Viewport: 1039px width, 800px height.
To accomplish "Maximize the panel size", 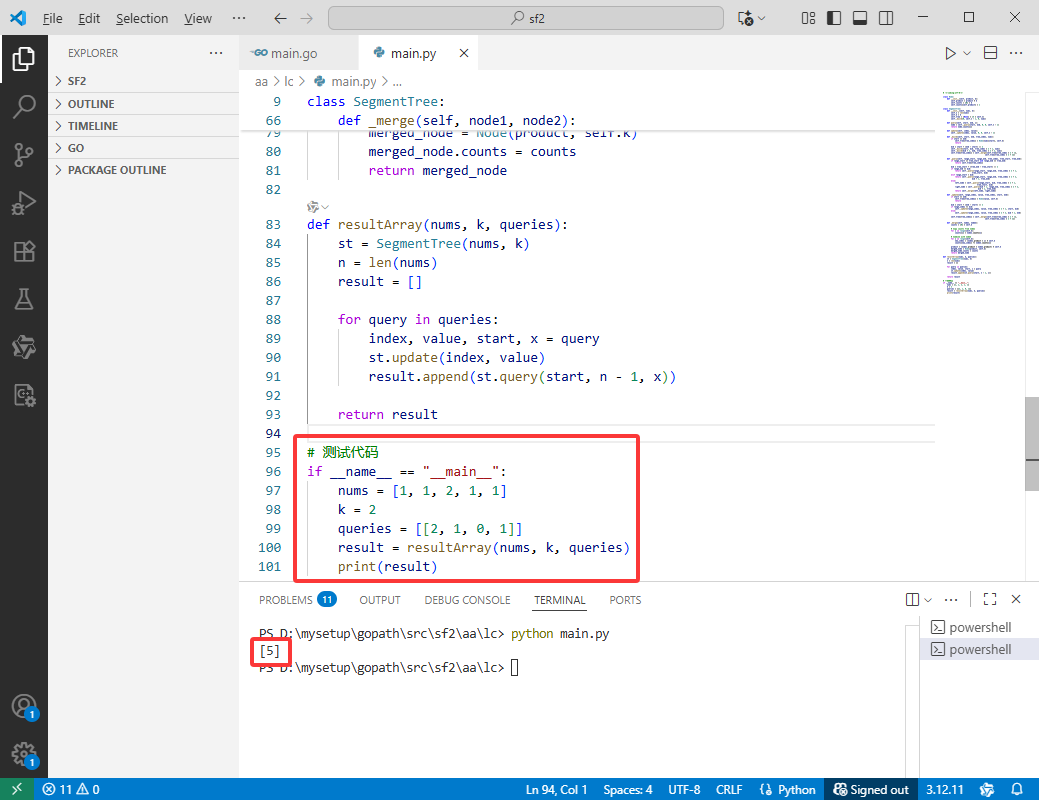I will pyautogui.click(x=990, y=600).
